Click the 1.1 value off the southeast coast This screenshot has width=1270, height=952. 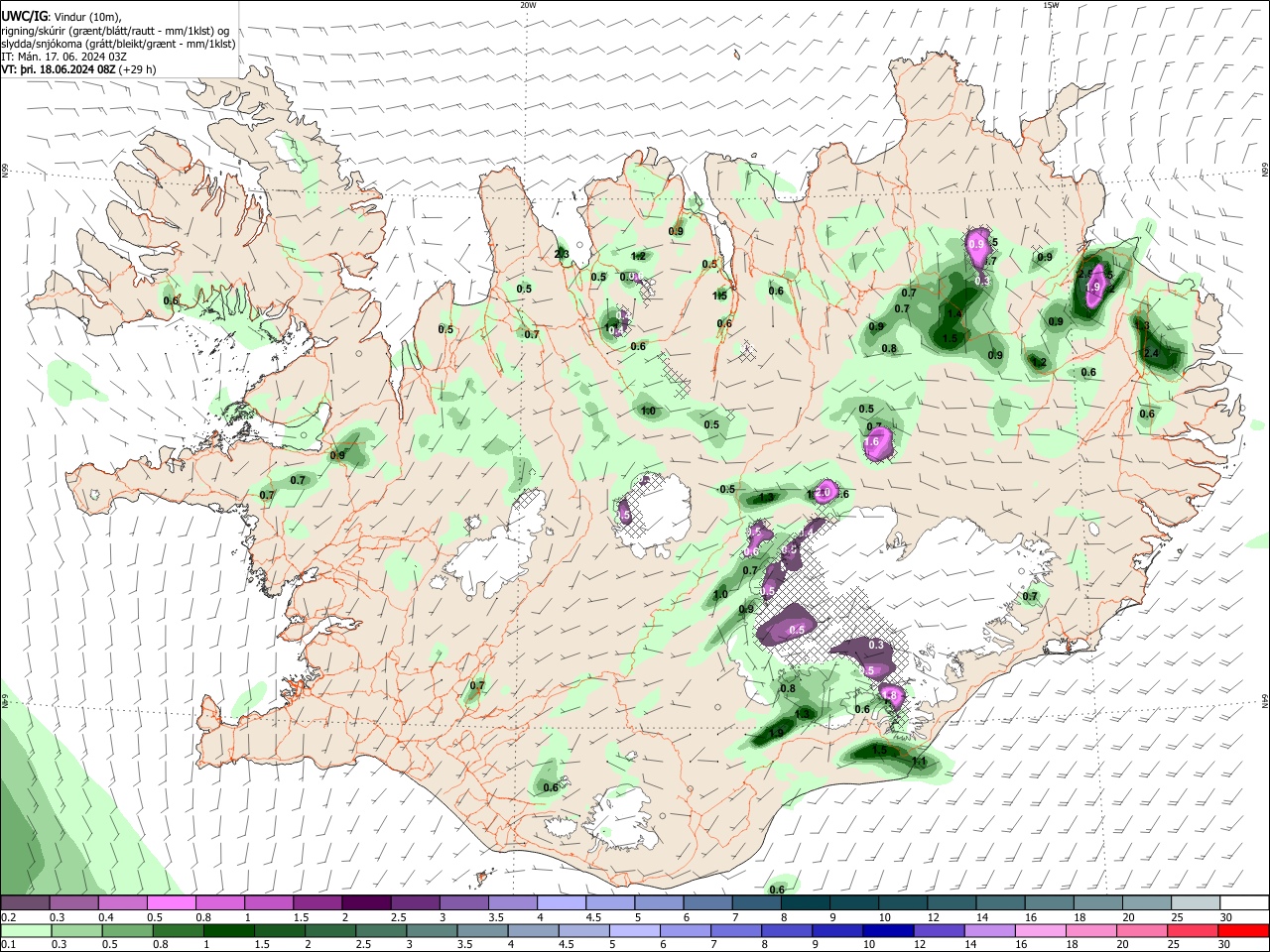[919, 762]
